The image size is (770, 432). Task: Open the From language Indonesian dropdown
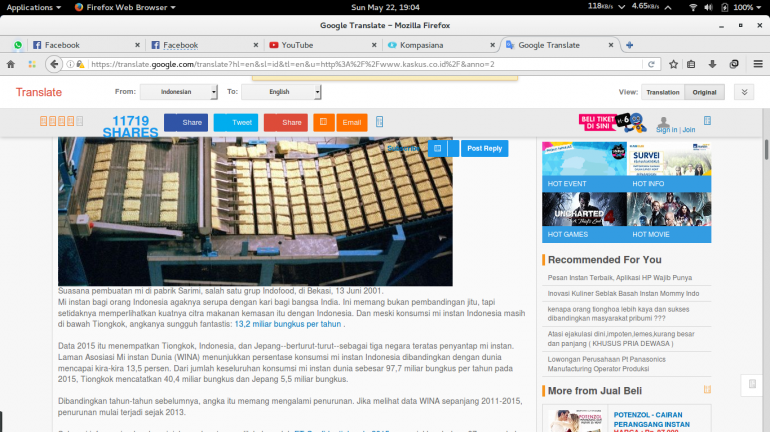point(179,92)
